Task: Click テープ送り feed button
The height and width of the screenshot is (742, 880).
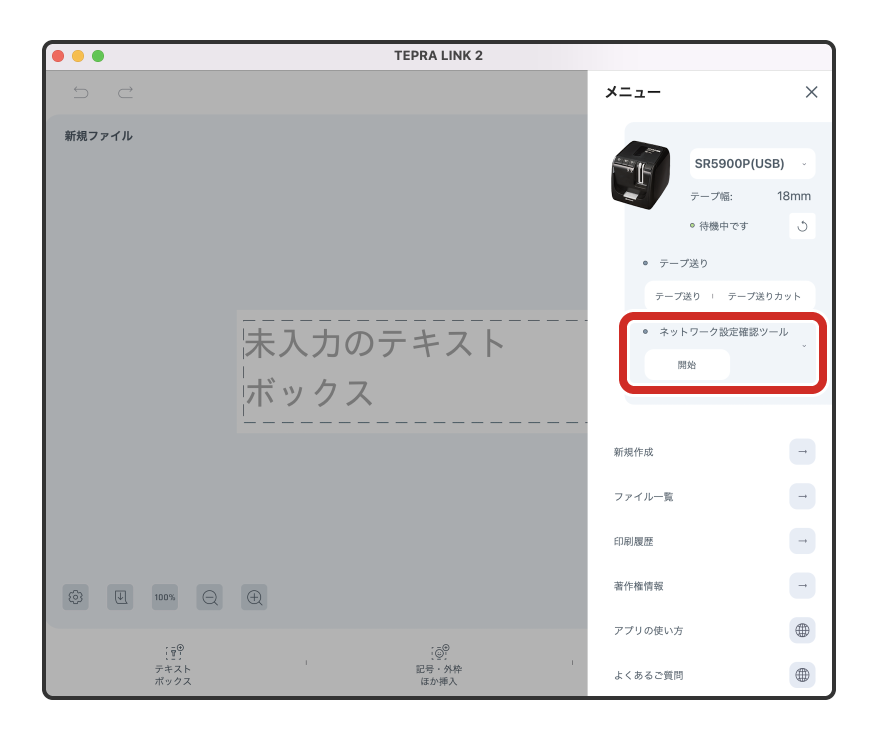Action: [x=678, y=296]
